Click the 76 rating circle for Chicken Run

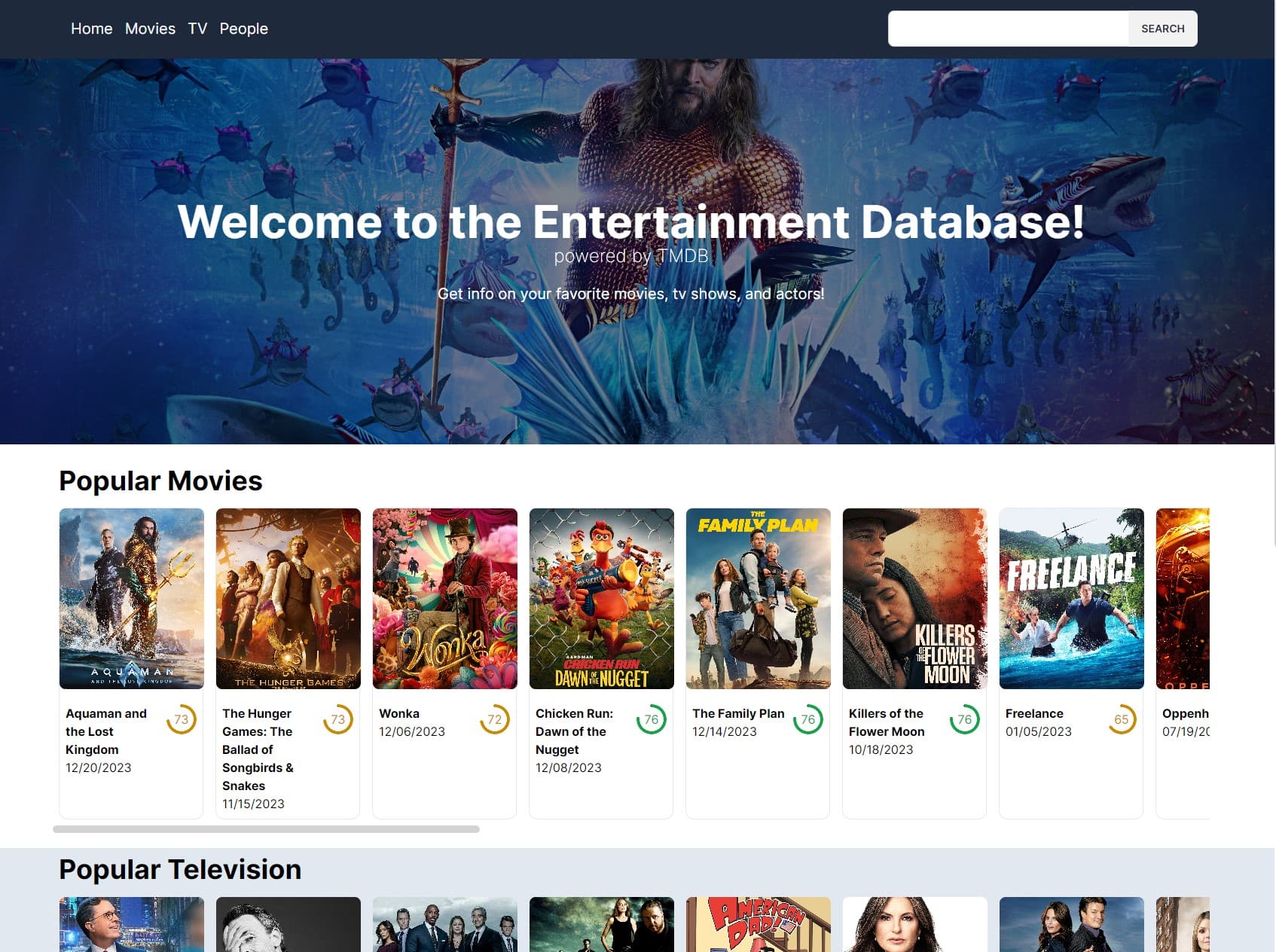652,720
